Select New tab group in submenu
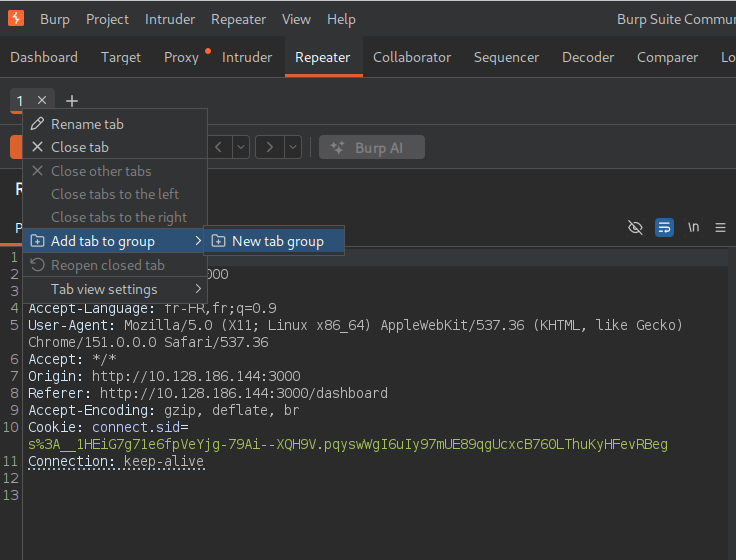 [x=274, y=241]
